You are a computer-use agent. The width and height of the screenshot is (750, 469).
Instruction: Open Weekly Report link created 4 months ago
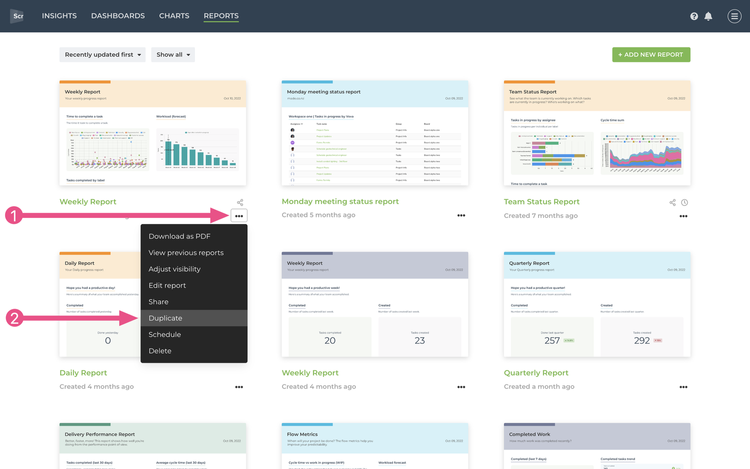pyautogui.click(x=310, y=373)
